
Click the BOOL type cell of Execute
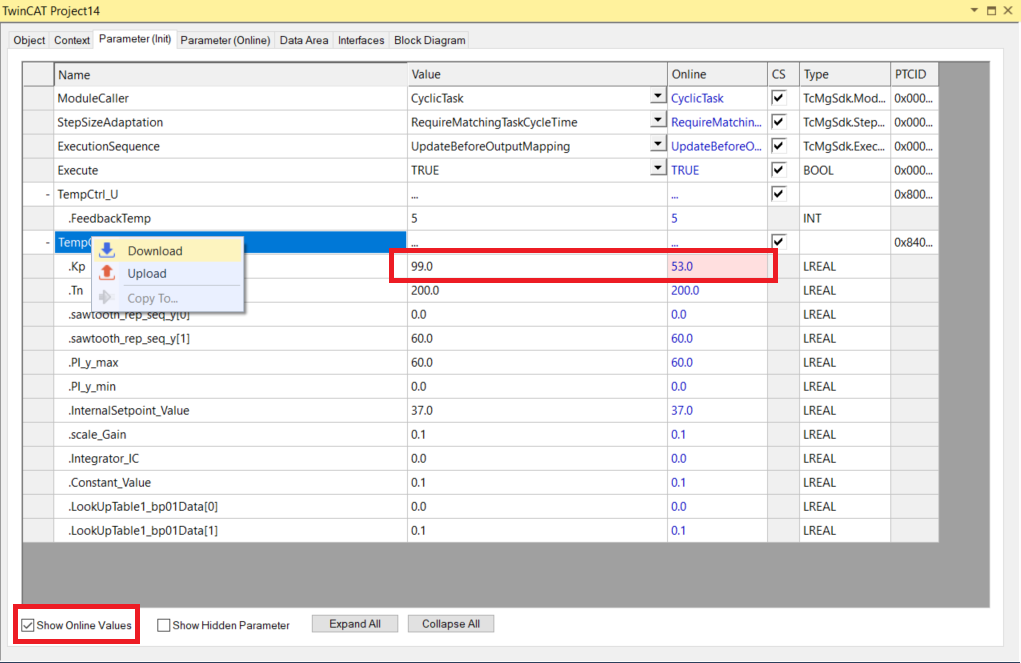(x=844, y=170)
